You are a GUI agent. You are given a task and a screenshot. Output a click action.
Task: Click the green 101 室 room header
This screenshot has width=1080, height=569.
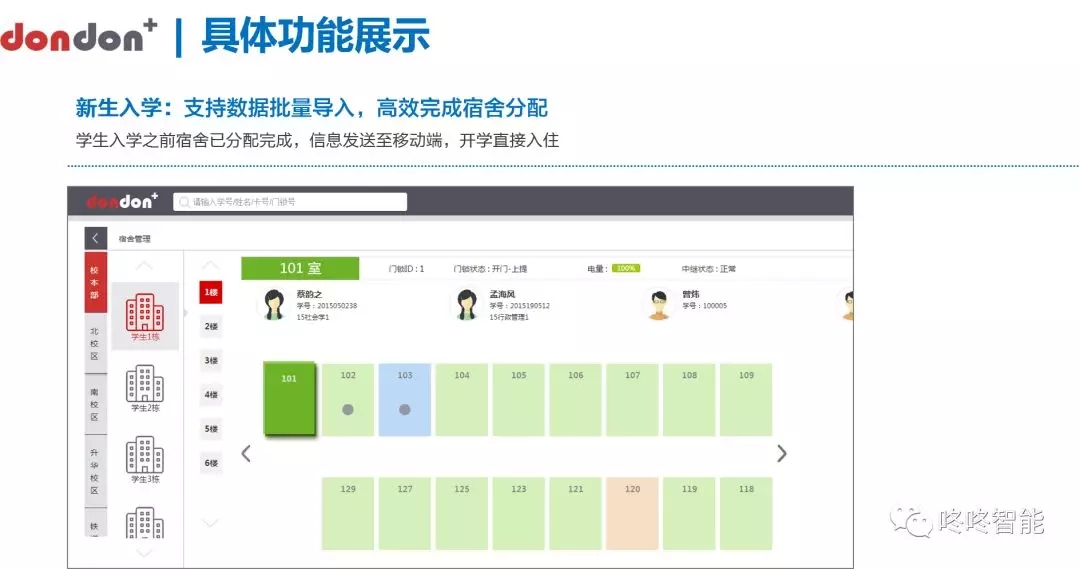click(300, 268)
